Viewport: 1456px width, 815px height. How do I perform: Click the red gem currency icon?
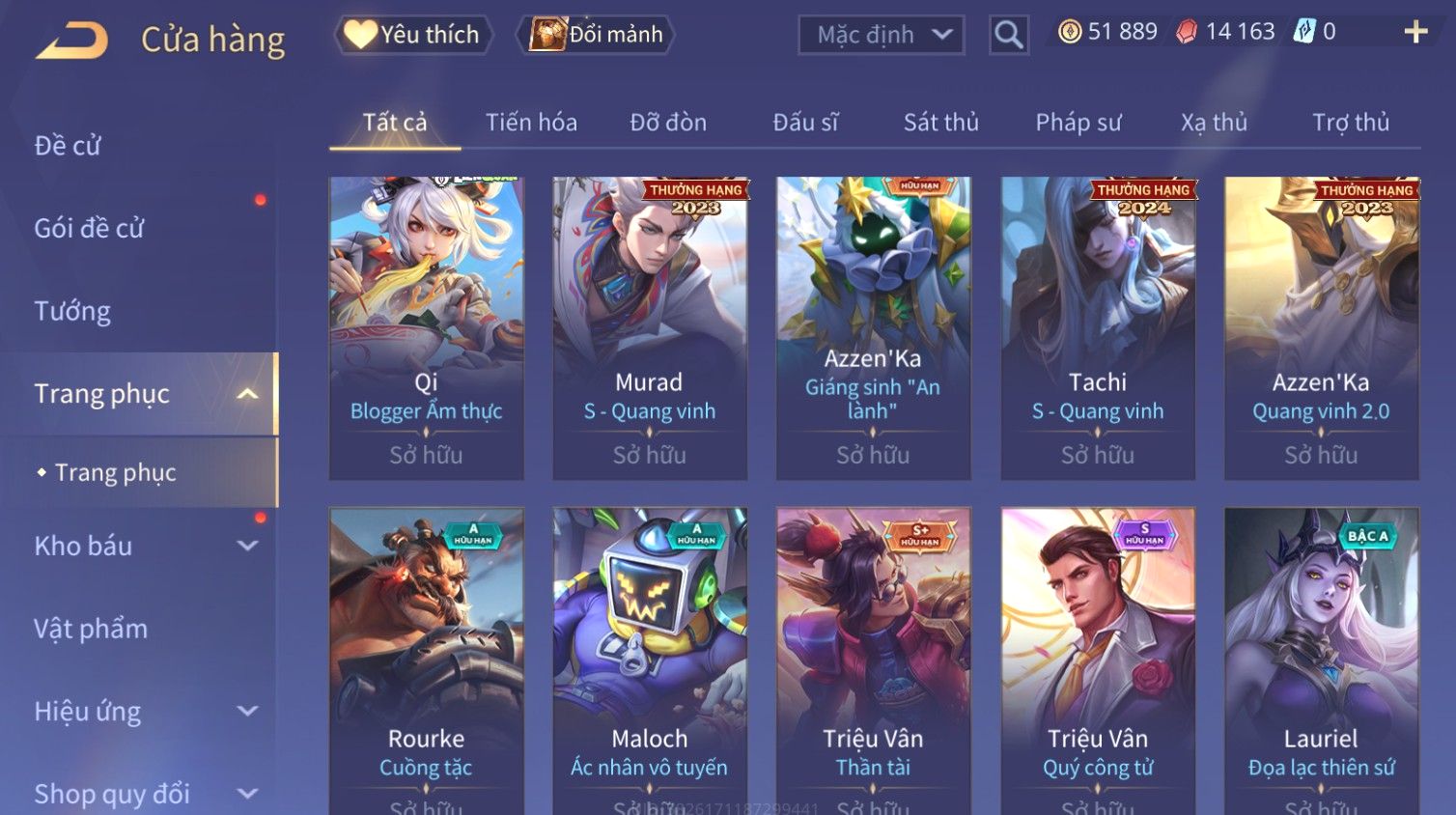click(x=1186, y=32)
